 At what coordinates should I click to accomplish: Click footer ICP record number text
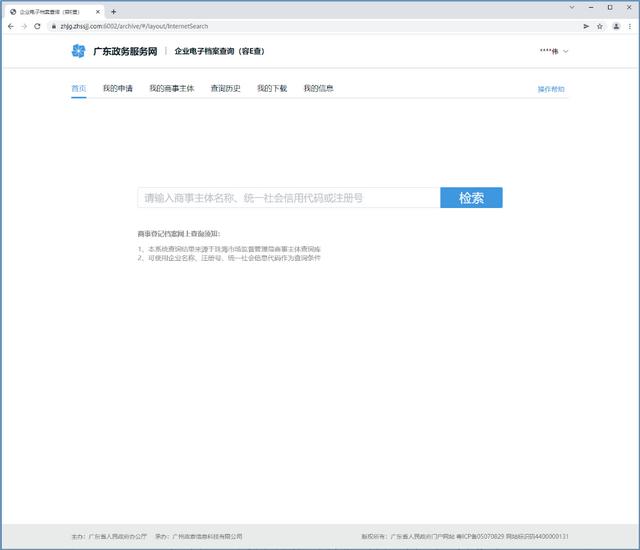(480, 536)
